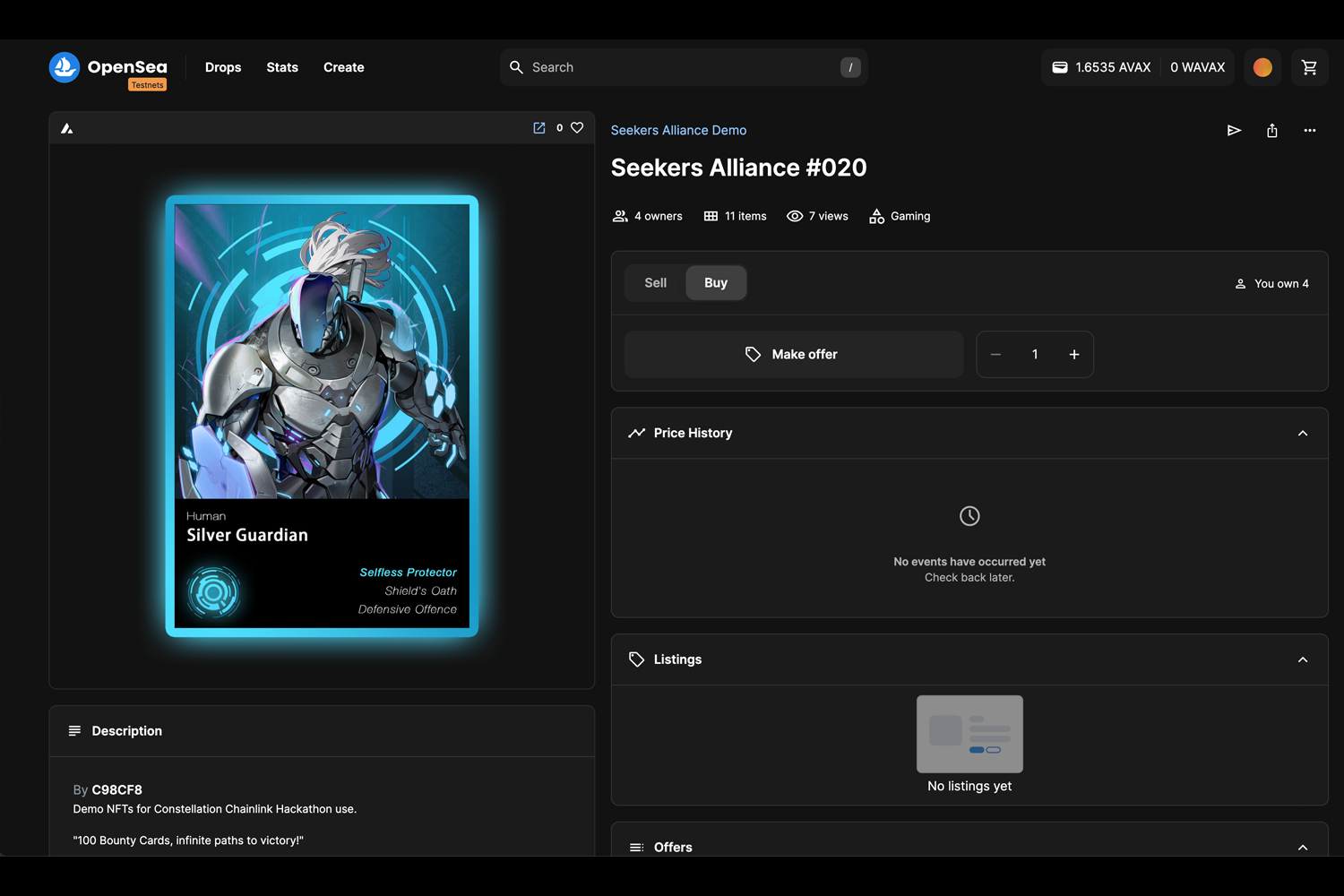Click the 1.6535 AVAX balance
1344x896 pixels.
(x=1113, y=67)
